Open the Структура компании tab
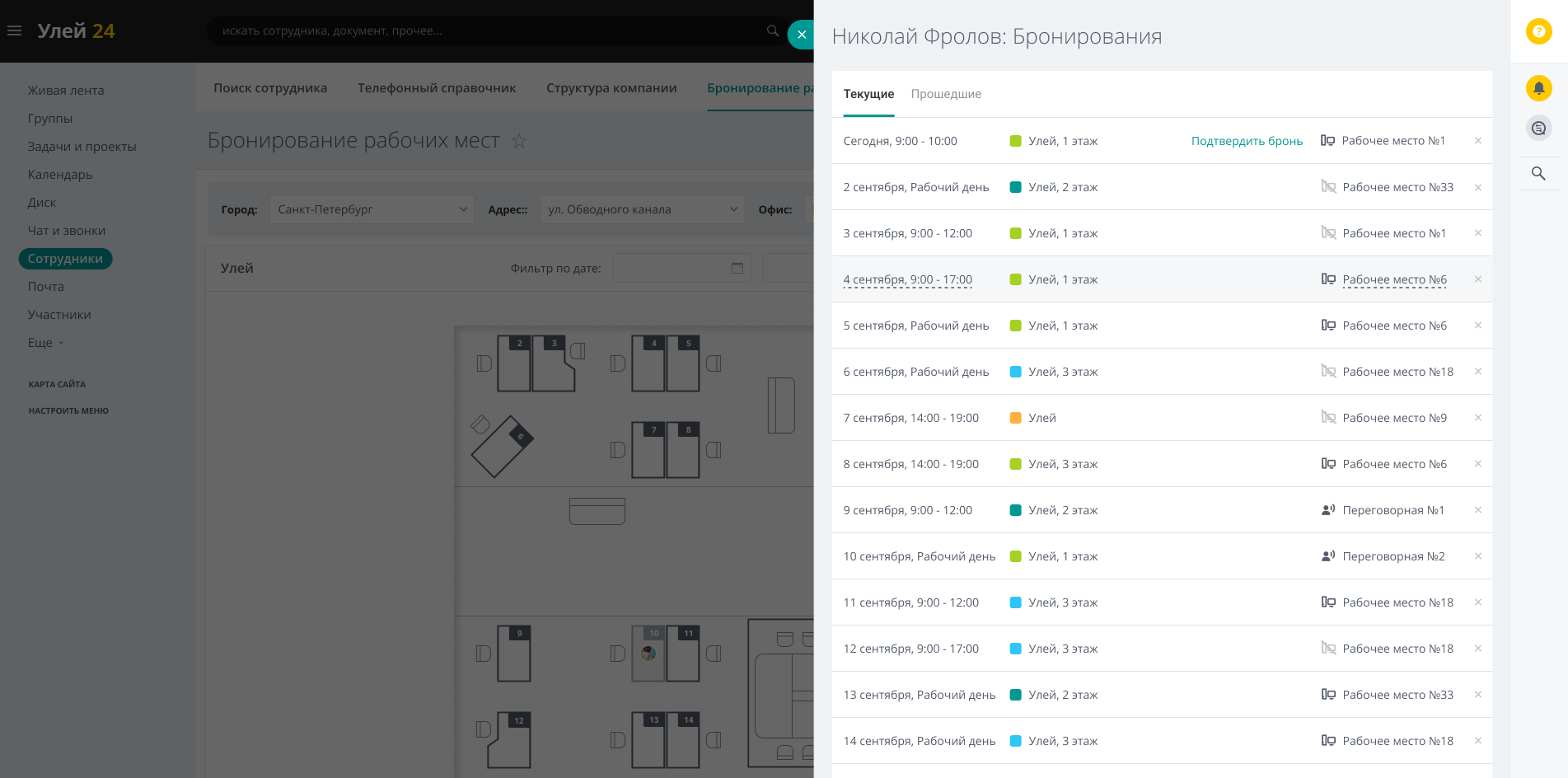 (611, 88)
